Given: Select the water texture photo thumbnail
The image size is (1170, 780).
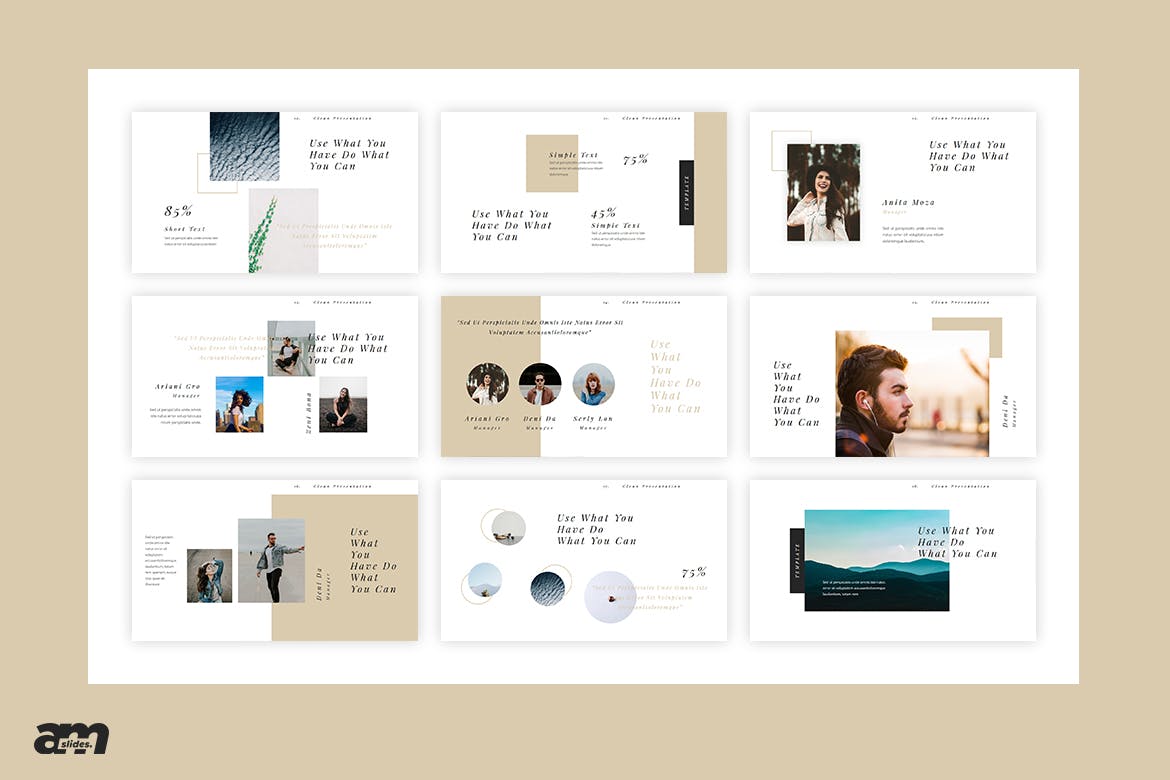Looking at the screenshot, I should pos(244,146).
